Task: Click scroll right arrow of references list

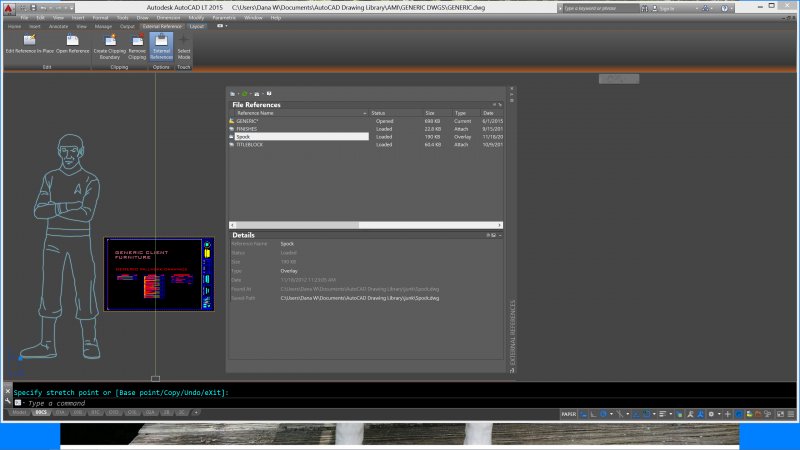Action: point(499,225)
